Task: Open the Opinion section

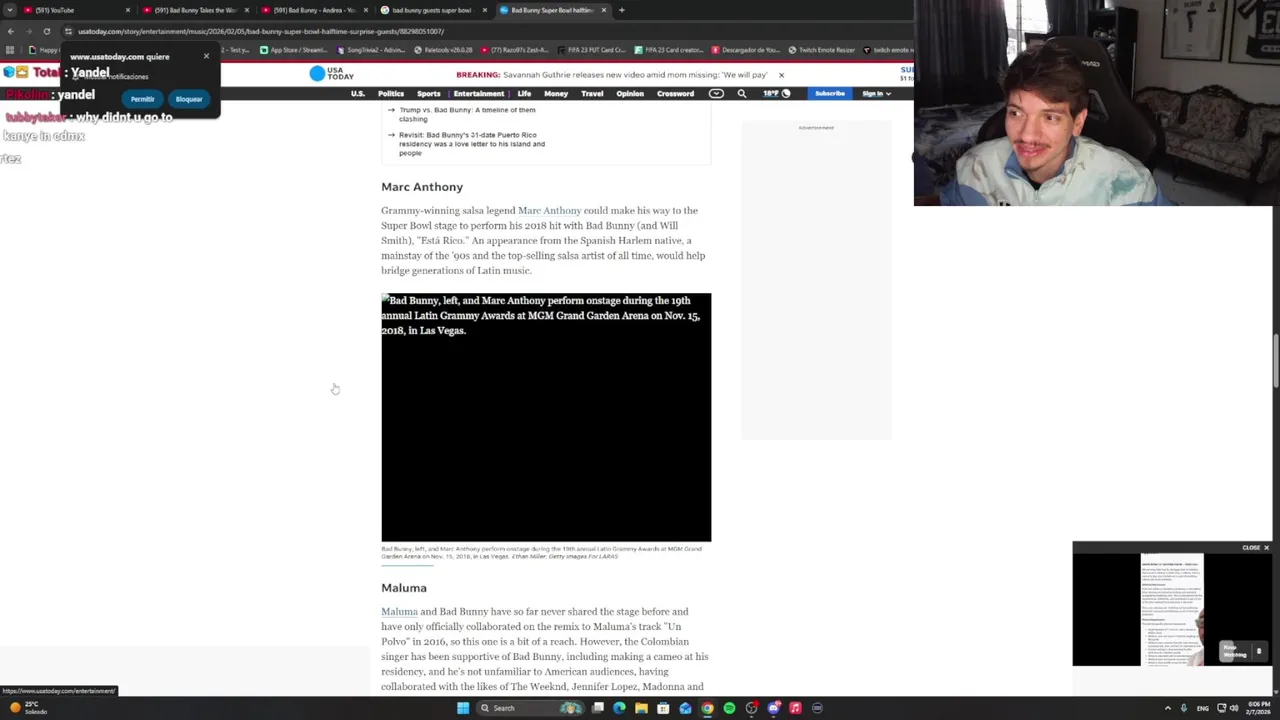Action: click(x=630, y=94)
